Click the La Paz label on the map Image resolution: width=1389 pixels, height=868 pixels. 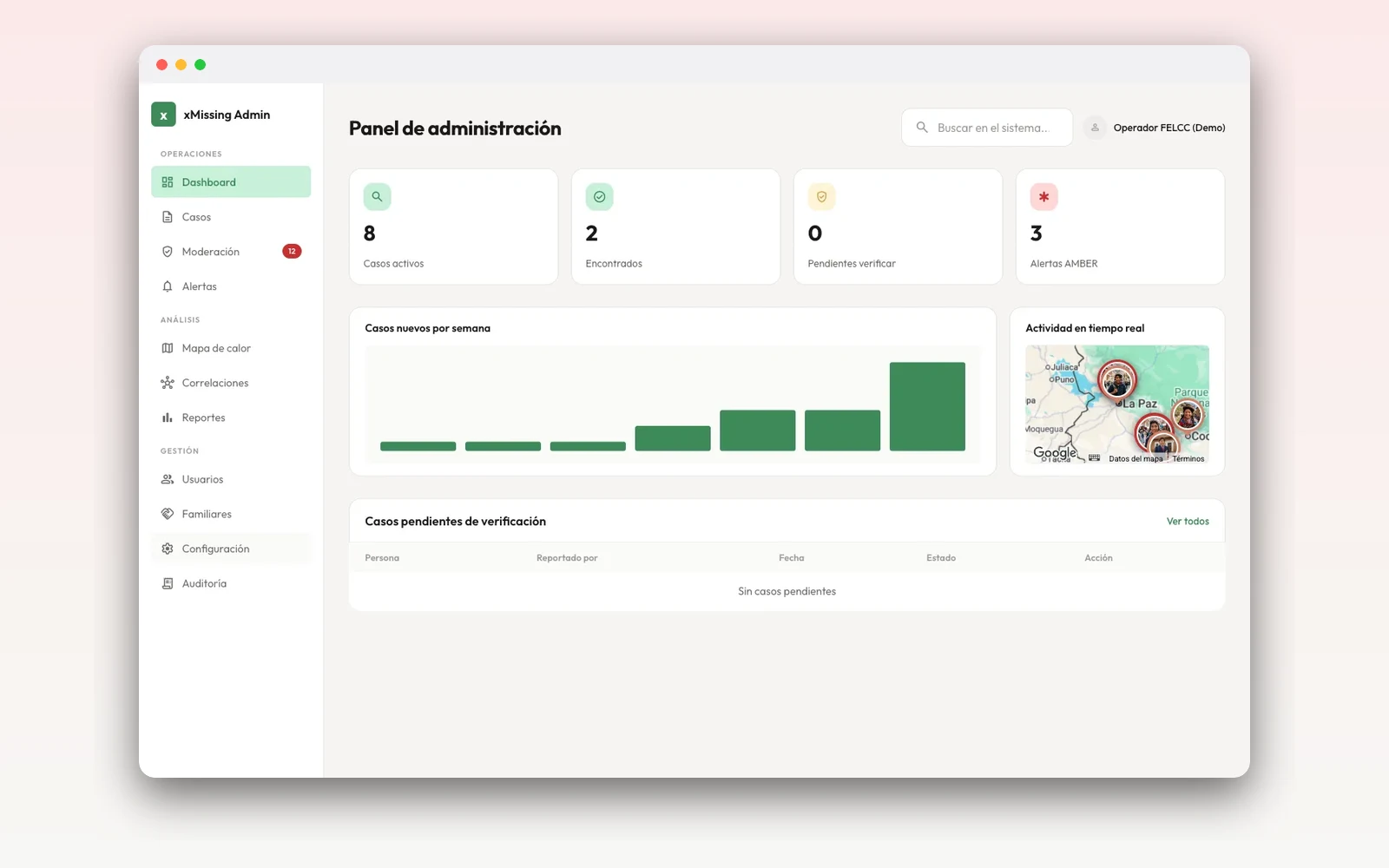[1140, 404]
